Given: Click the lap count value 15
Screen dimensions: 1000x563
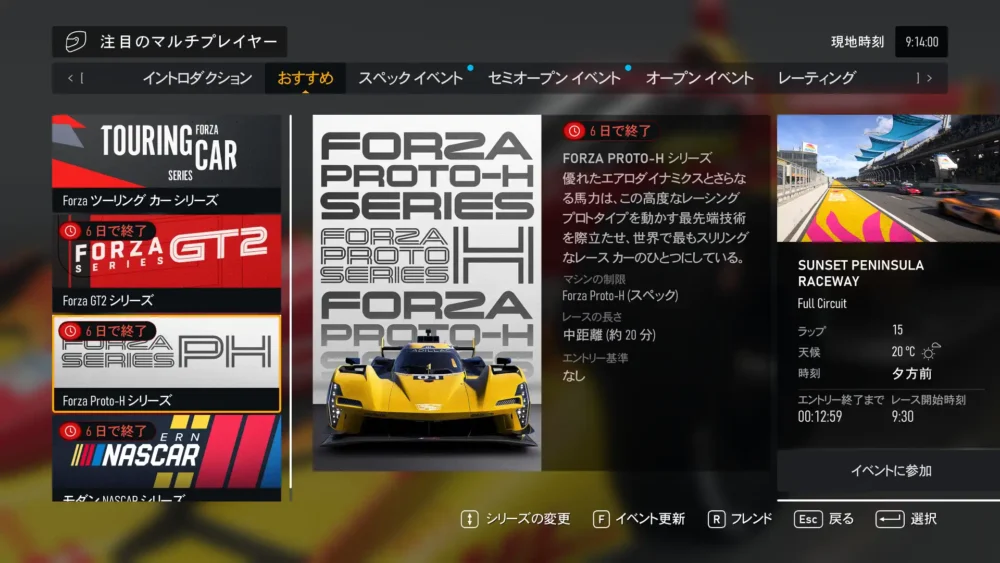Looking at the screenshot, I should [897, 330].
